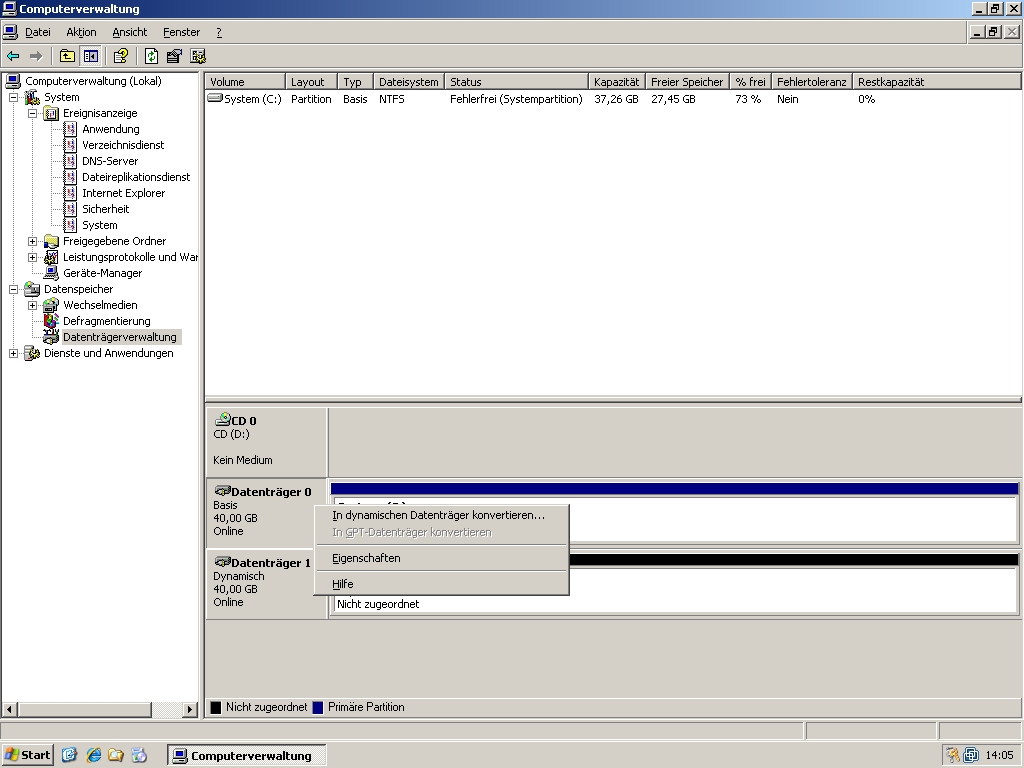The height and width of the screenshot is (768, 1024).
Task: Click the Internet Explorer taskbar quick-launch icon
Action: 93,755
